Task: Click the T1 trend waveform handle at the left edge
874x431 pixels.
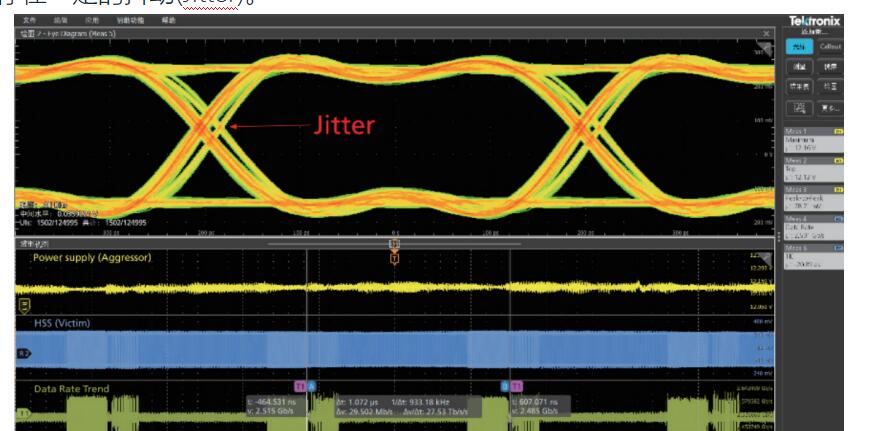Action: pos(23,414)
